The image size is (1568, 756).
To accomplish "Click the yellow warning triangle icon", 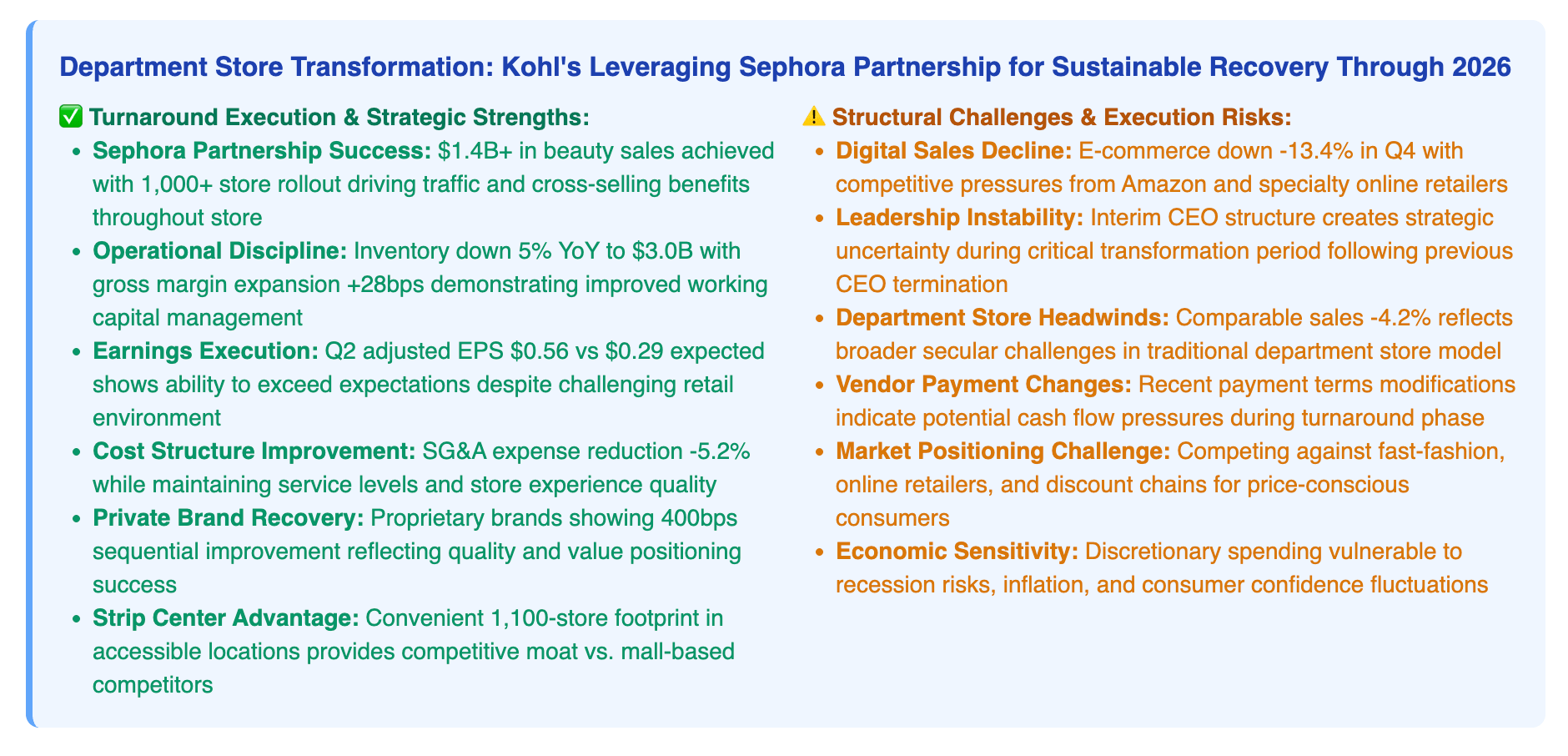I will tap(812, 118).
